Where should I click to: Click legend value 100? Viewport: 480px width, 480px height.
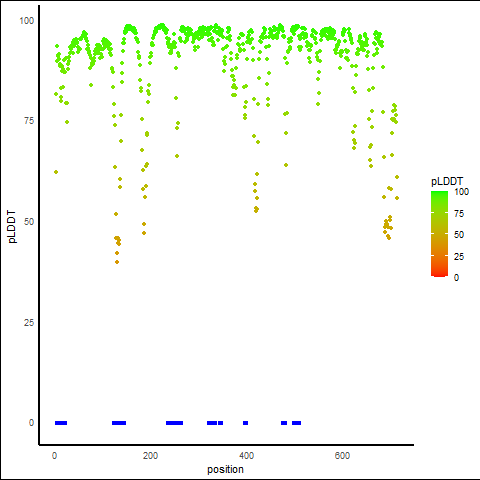pos(461,192)
